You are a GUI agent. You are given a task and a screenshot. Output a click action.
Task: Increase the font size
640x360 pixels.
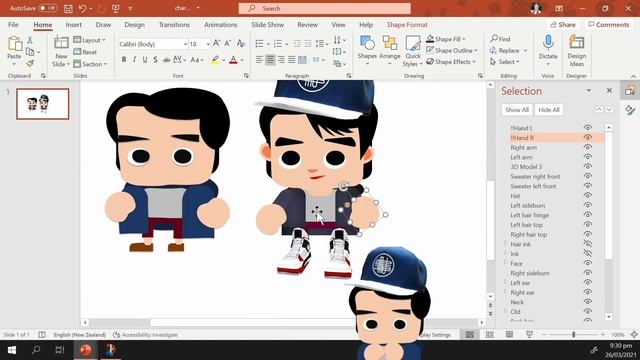pos(216,43)
